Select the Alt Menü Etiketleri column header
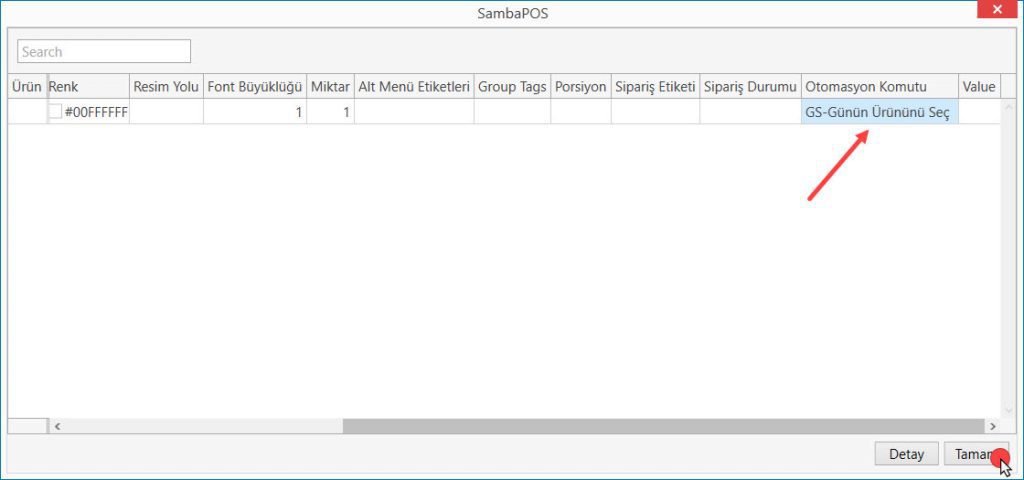 point(413,86)
